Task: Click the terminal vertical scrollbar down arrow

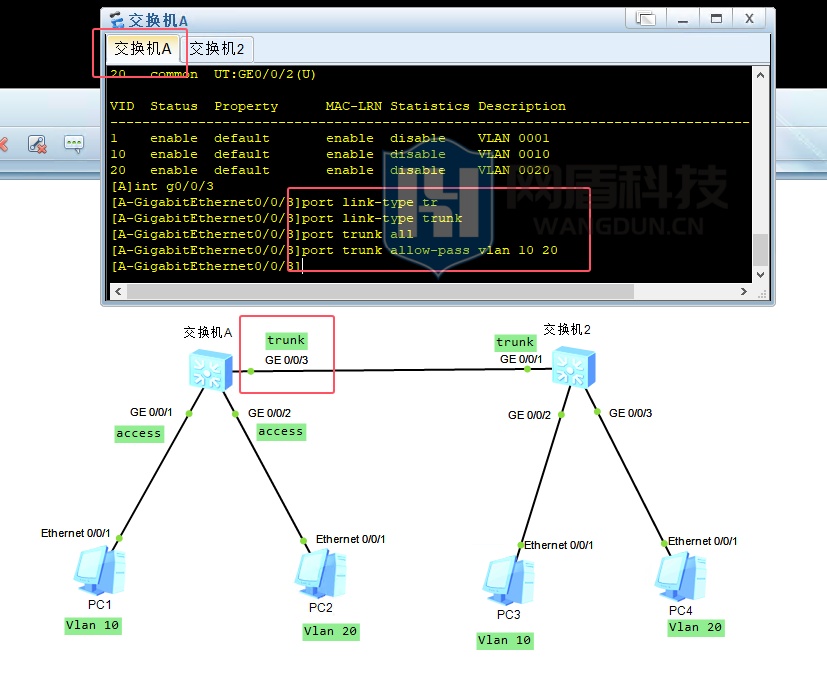Action: coord(760,275)
